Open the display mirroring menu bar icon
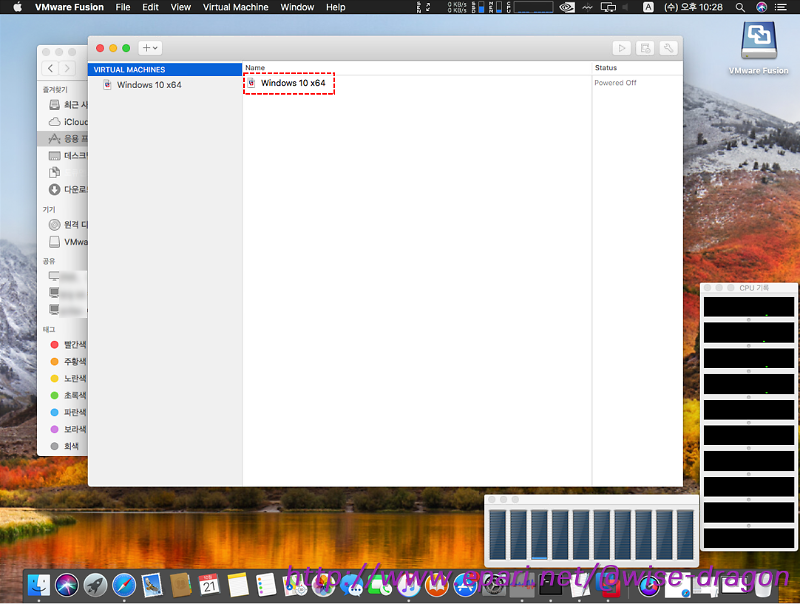Screen dimensions: 800x604 click(x=608, y=7)
